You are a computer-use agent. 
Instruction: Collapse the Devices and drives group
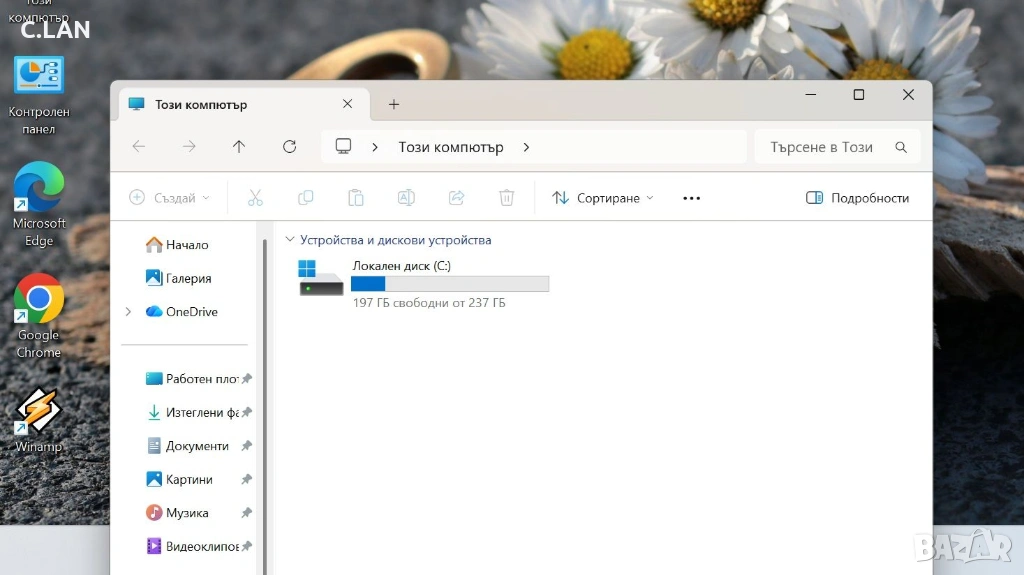coord(290,240)
